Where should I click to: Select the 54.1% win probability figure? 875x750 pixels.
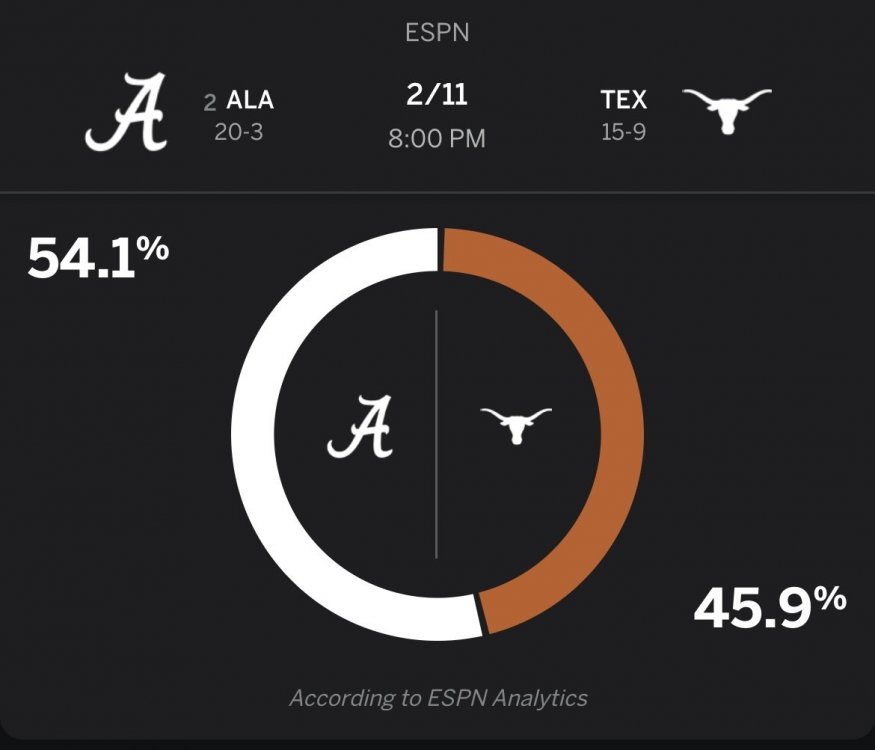click(x=98, y=258)
